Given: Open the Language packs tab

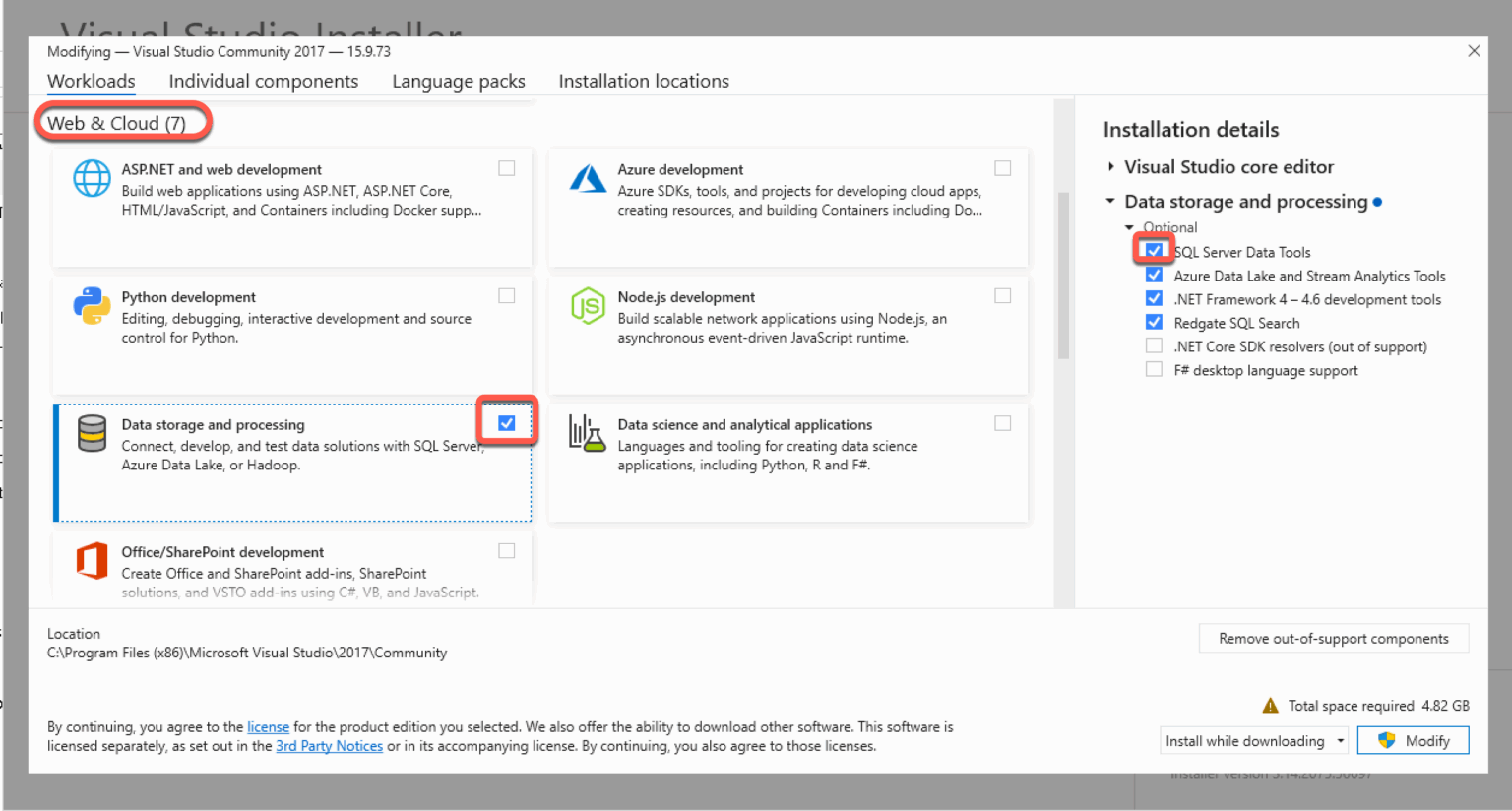Looking at the screenshot, I should pyautogui.click(x=458, y=81).
